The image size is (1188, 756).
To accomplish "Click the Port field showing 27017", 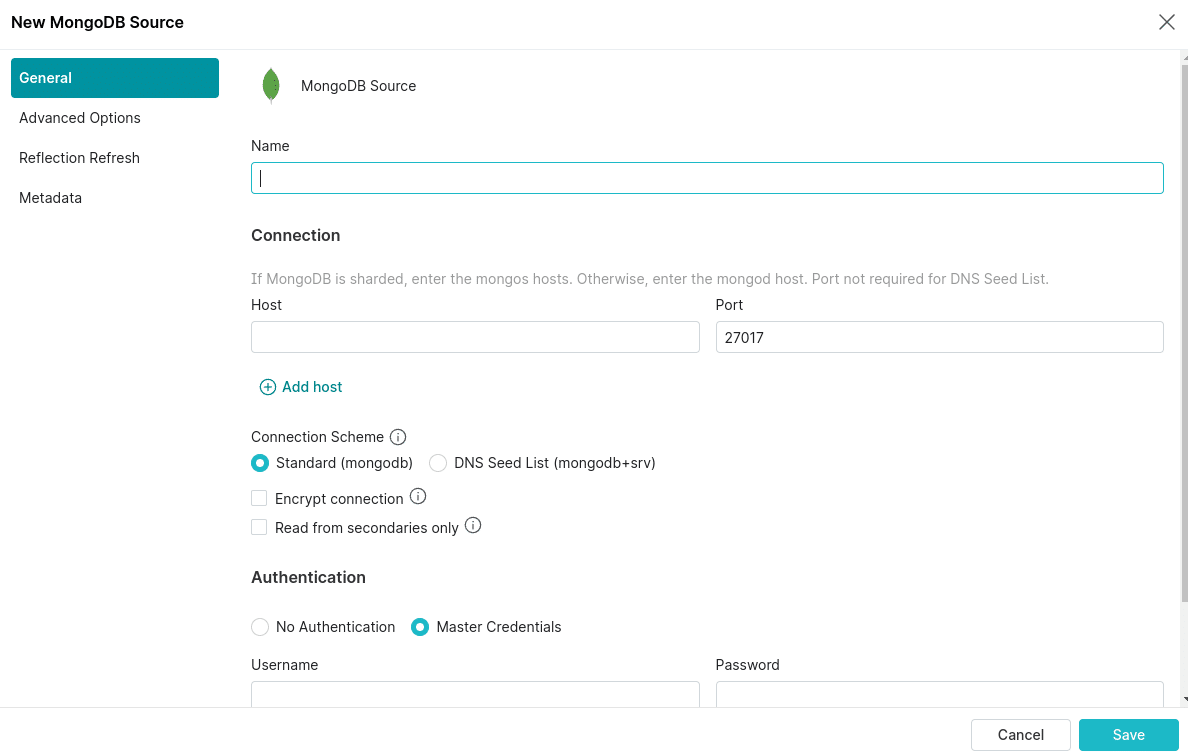I will point(939,337).
